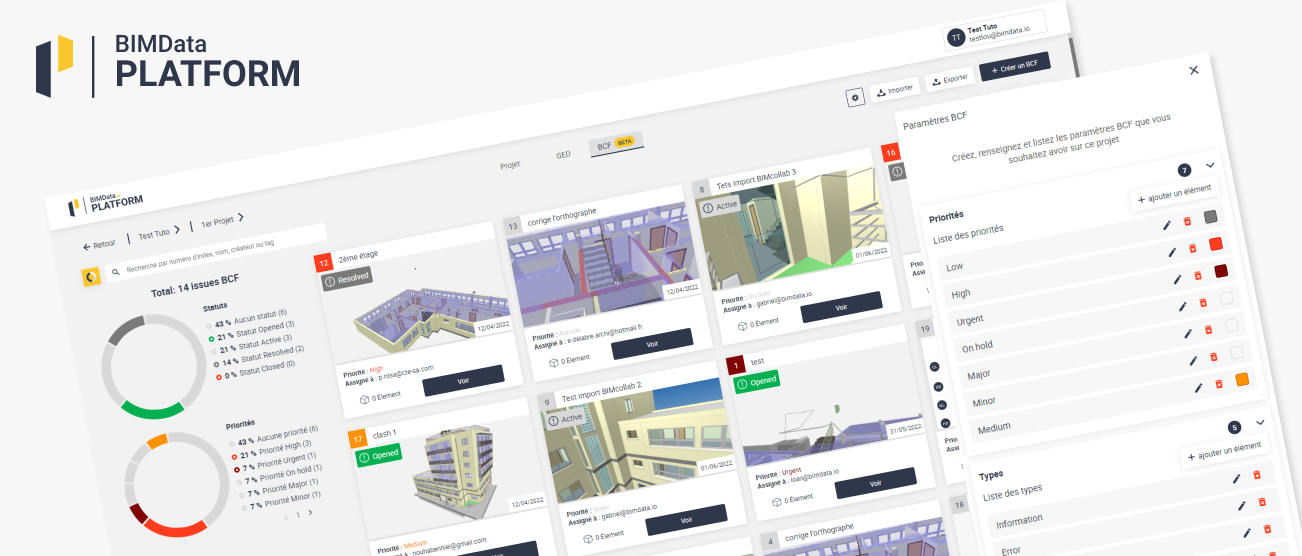Edit the Major priority pencil icon

(x=1188, y=333)
